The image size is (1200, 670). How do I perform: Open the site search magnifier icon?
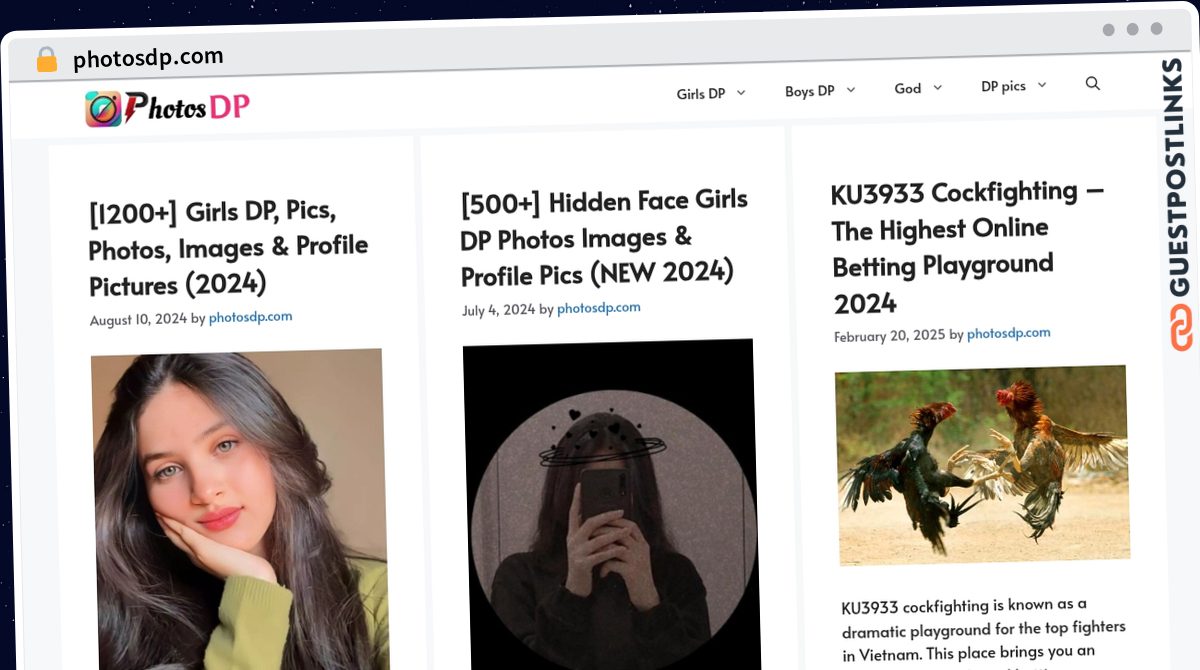[1093, 84]
